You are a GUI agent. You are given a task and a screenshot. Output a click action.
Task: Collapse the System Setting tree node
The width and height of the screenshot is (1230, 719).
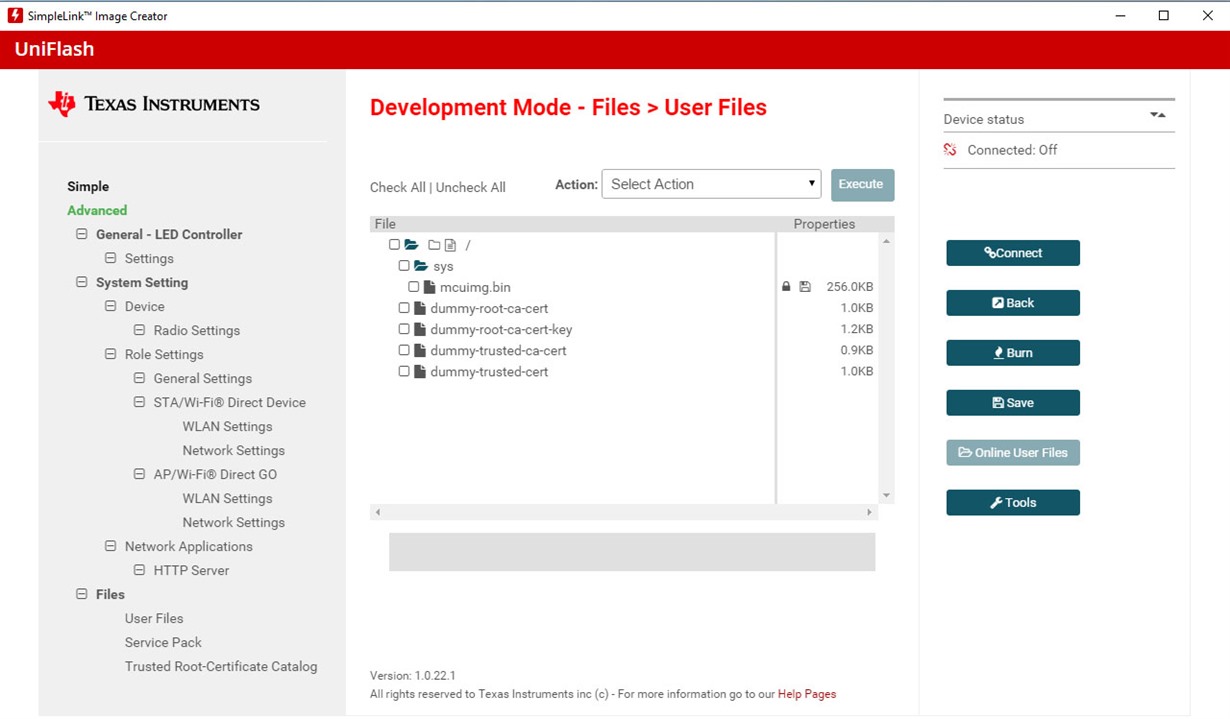click(x=82, y=282)
